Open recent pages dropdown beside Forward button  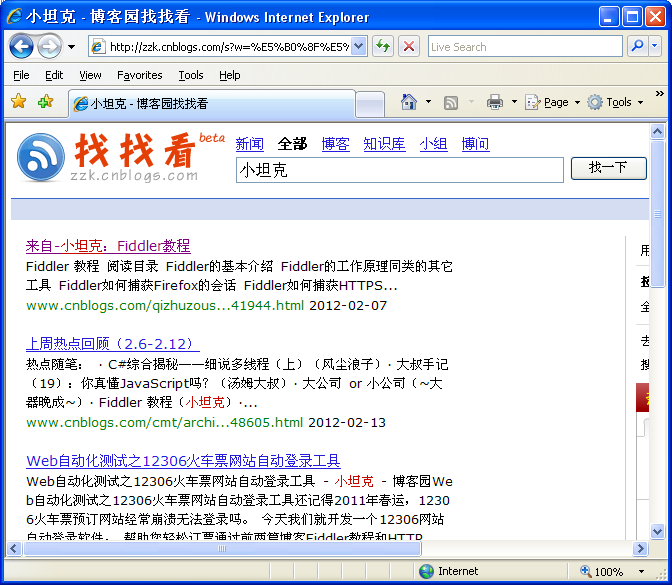(x=72, y=47)
